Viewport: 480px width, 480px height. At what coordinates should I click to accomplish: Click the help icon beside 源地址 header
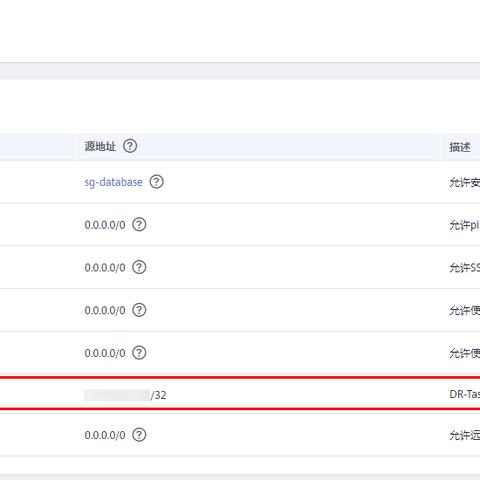point(130,146)
